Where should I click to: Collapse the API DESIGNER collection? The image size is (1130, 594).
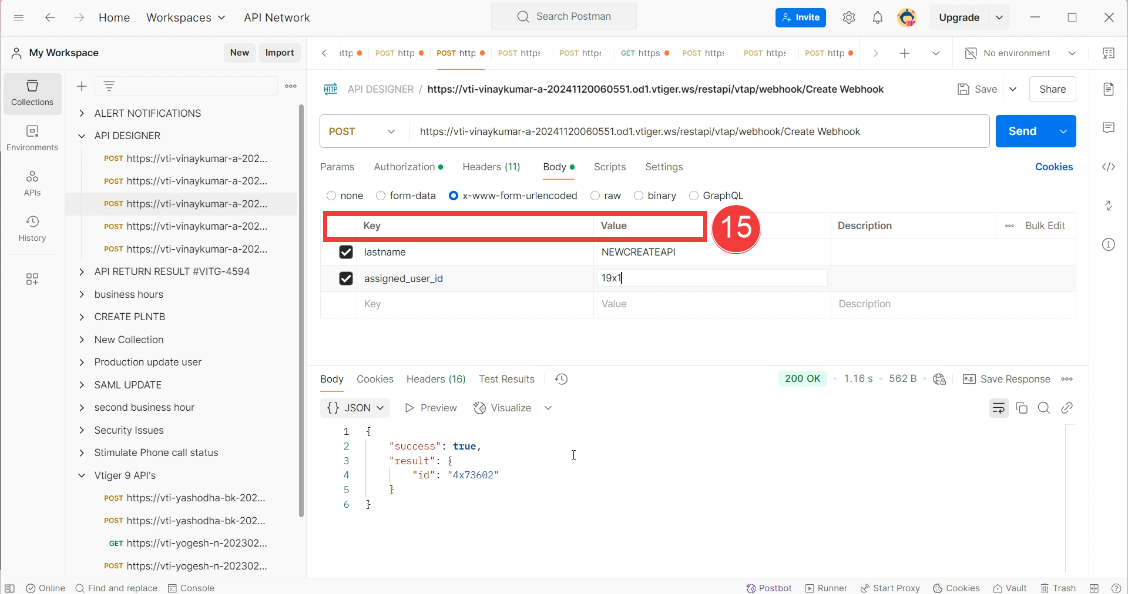tap(81, 136)
